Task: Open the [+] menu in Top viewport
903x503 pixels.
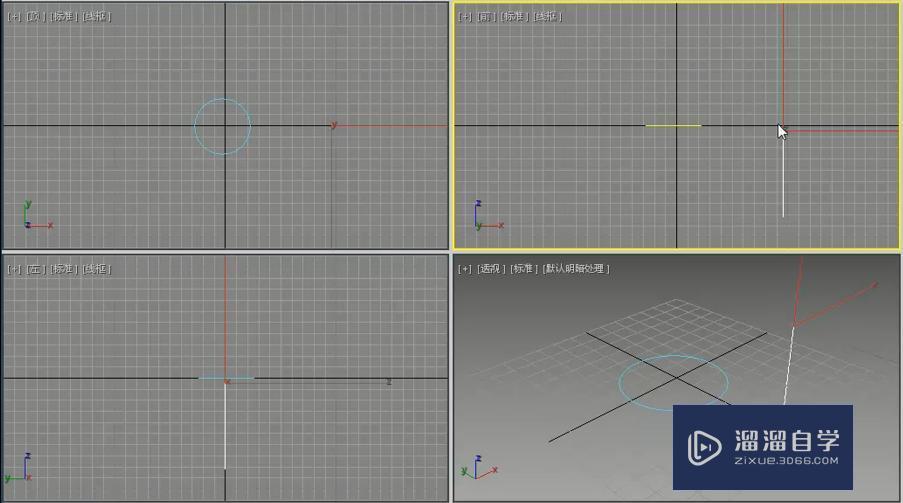Action: [x=14, y=16]
